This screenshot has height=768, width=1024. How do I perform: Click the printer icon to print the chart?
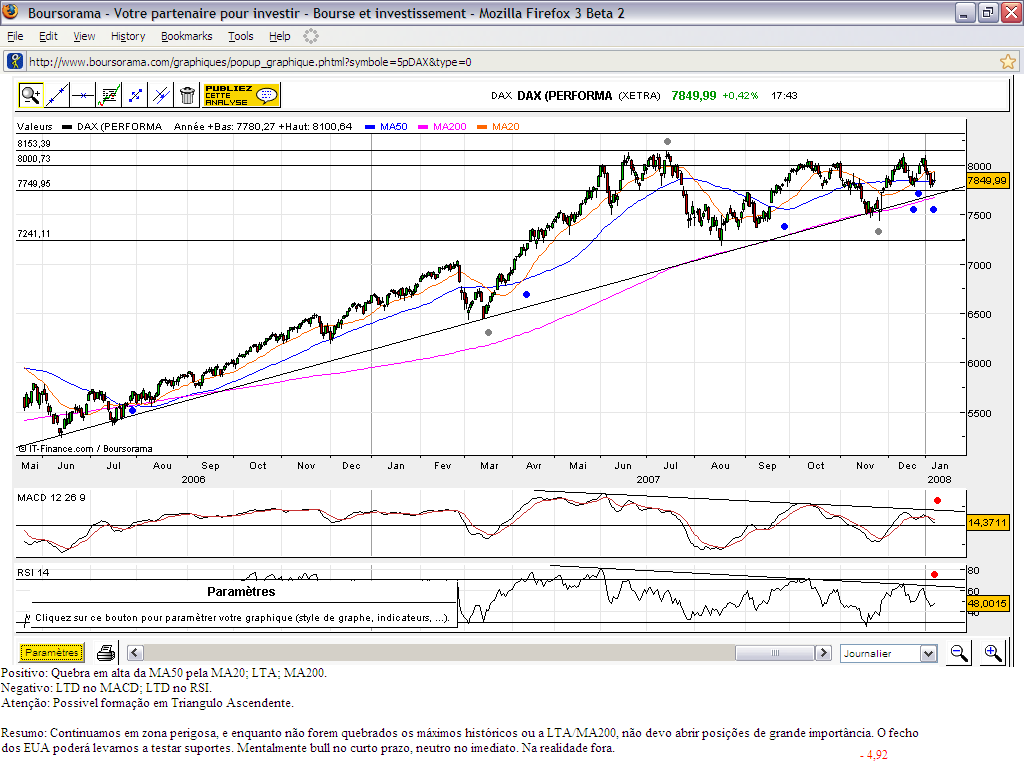[106, 652]
